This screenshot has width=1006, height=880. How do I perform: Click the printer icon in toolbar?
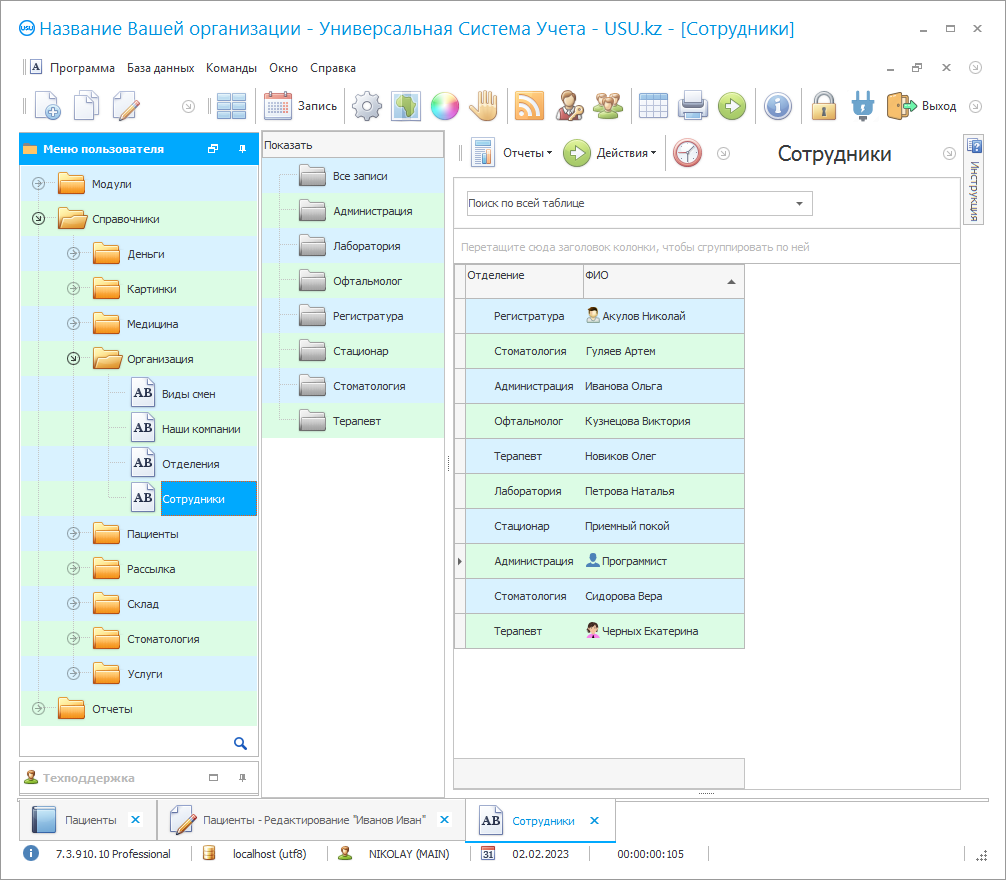click(693, 106)
